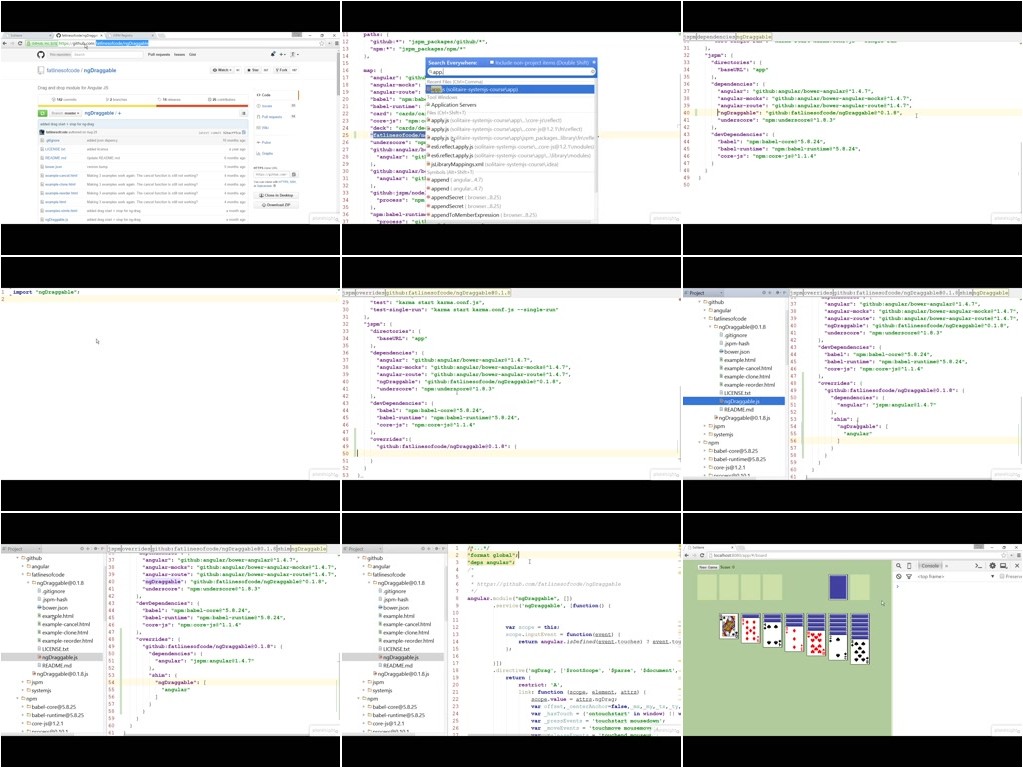Create a new file with the plus after ngDraggable /

click(119, 113)
